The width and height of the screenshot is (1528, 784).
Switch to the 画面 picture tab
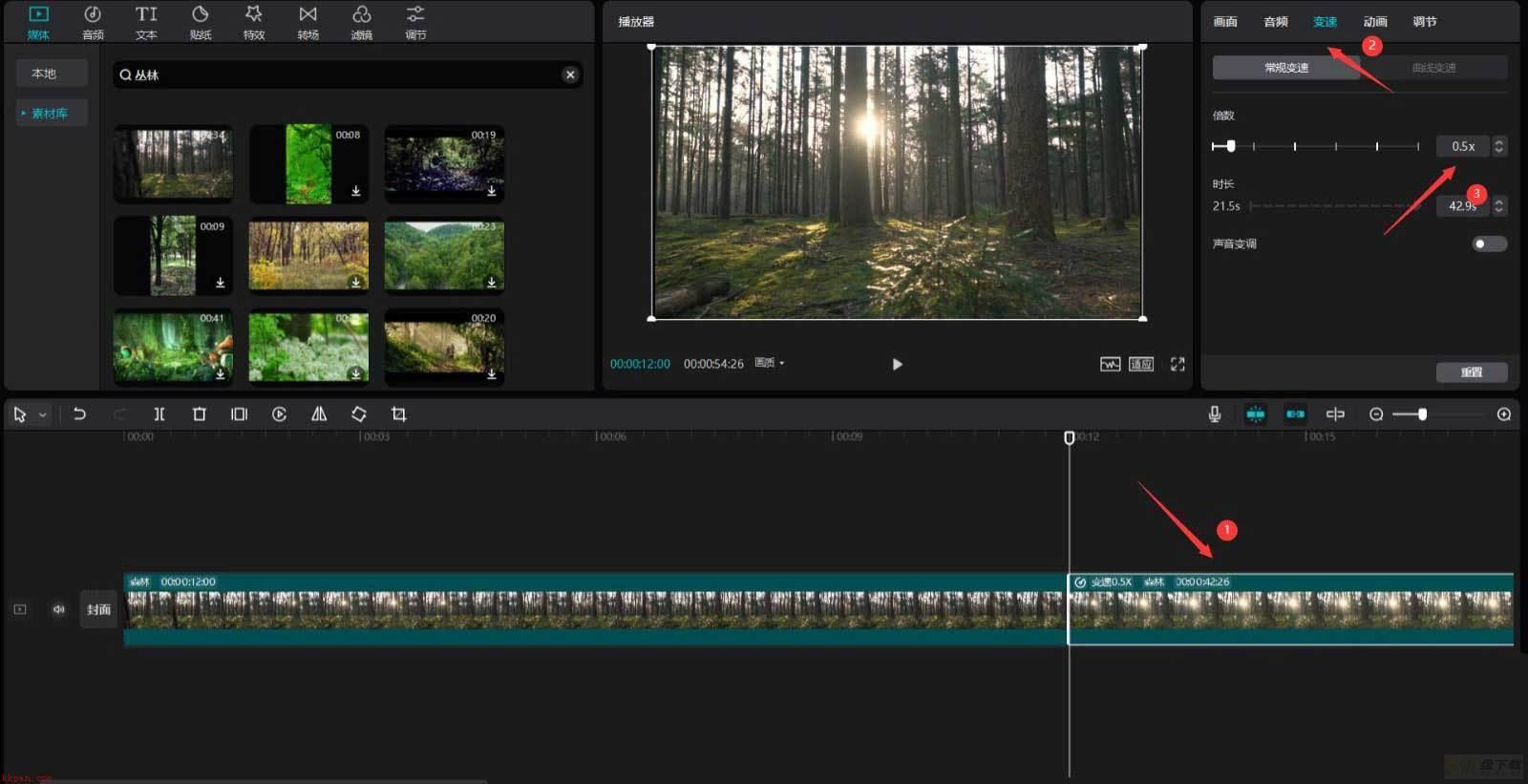point(1225,21)
